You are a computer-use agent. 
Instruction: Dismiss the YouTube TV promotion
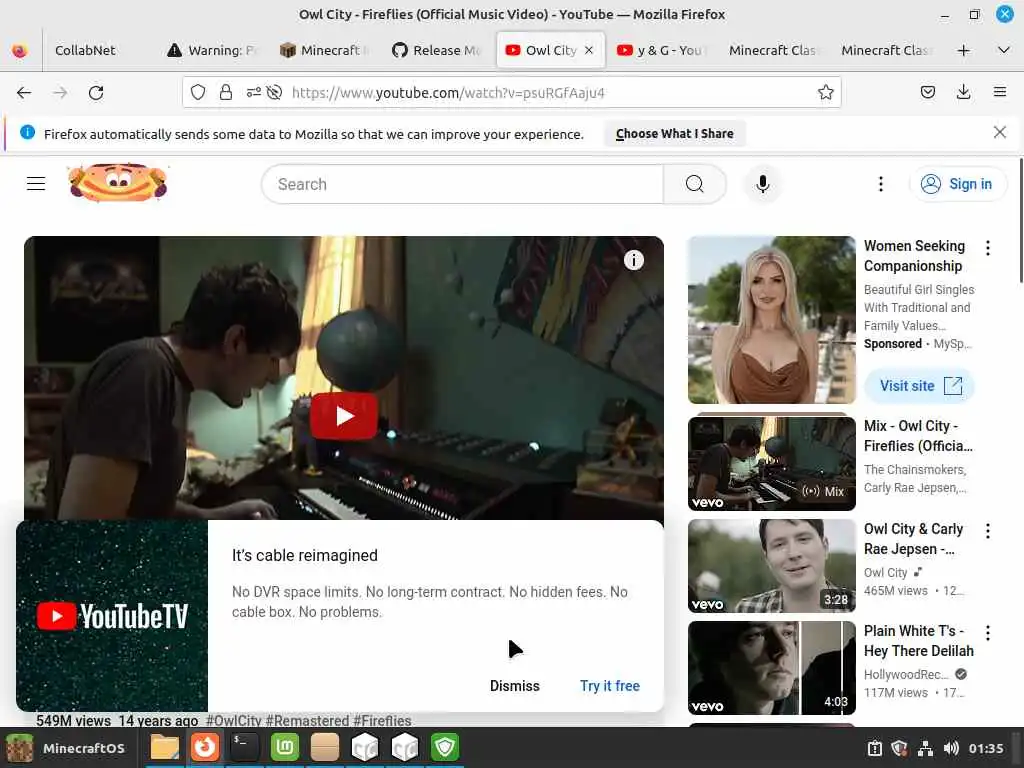515,686
